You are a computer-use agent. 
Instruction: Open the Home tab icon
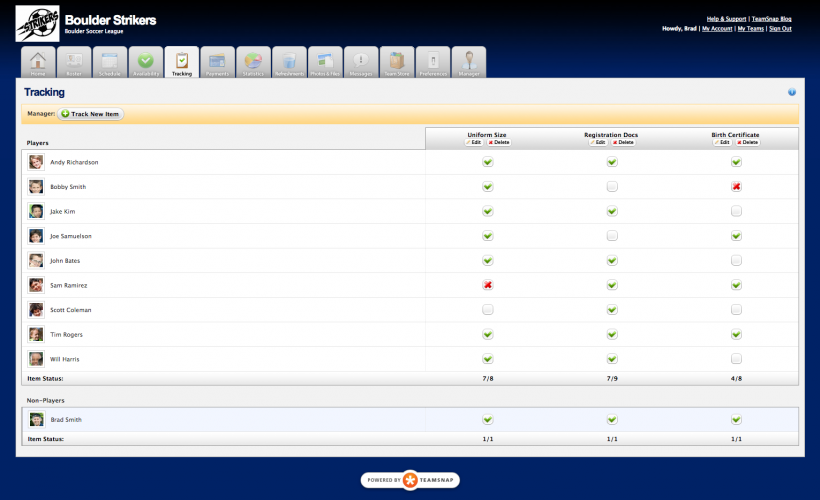tap(38, 62)
